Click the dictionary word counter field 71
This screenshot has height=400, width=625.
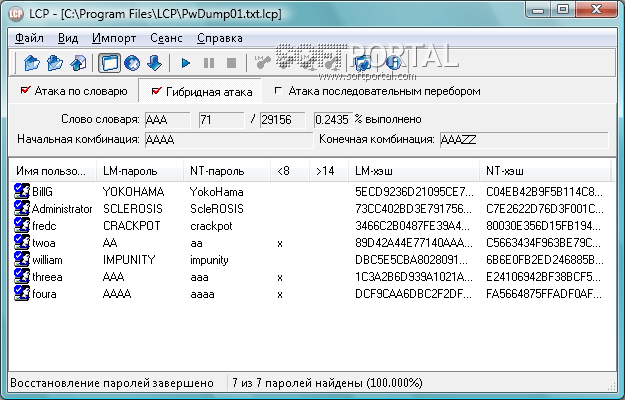point(222,120)
